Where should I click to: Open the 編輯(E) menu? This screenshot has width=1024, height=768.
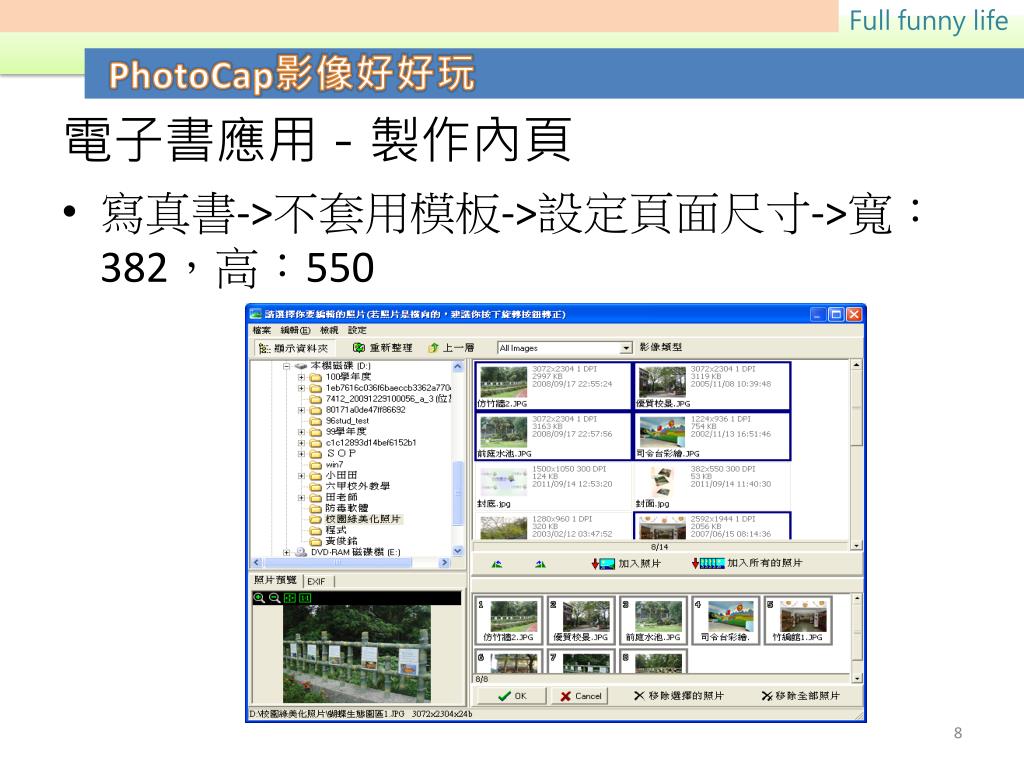(x=296, y=330)
